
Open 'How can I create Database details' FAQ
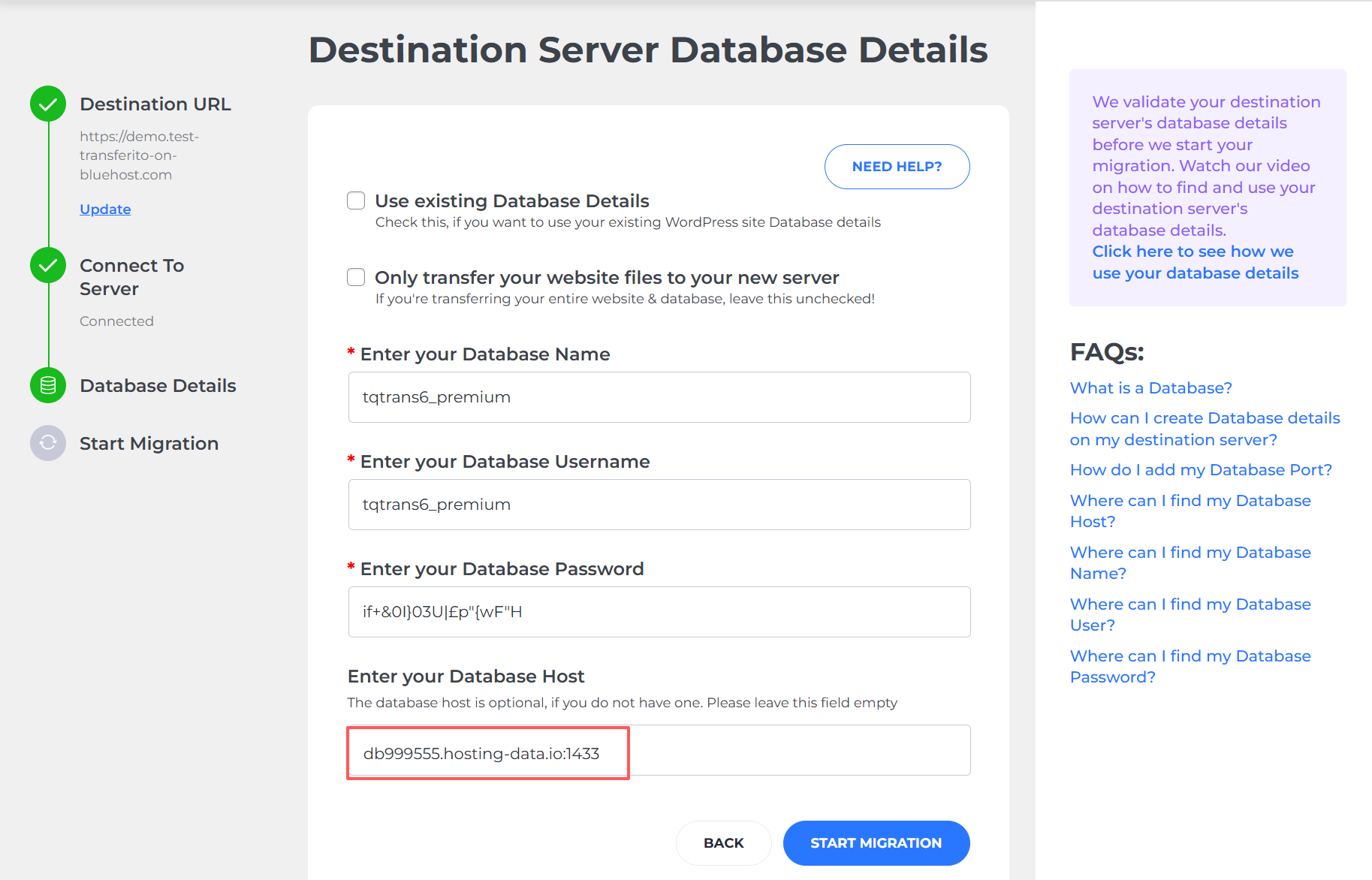click(1205, 429)
